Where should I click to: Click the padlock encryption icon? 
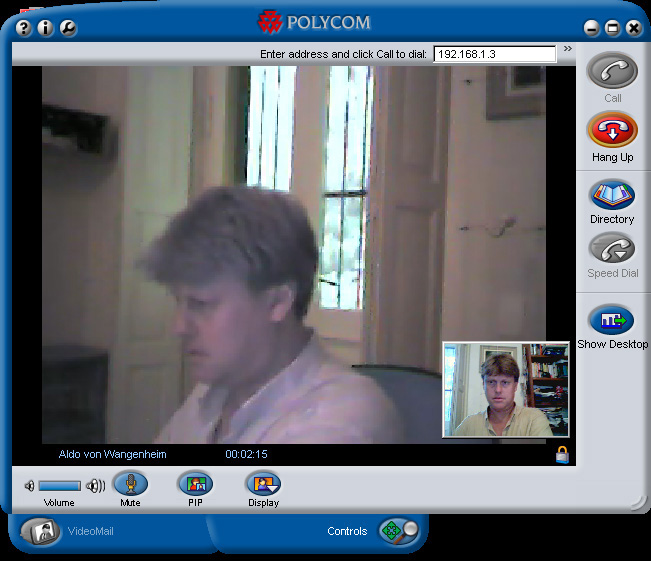click(562, 455)
